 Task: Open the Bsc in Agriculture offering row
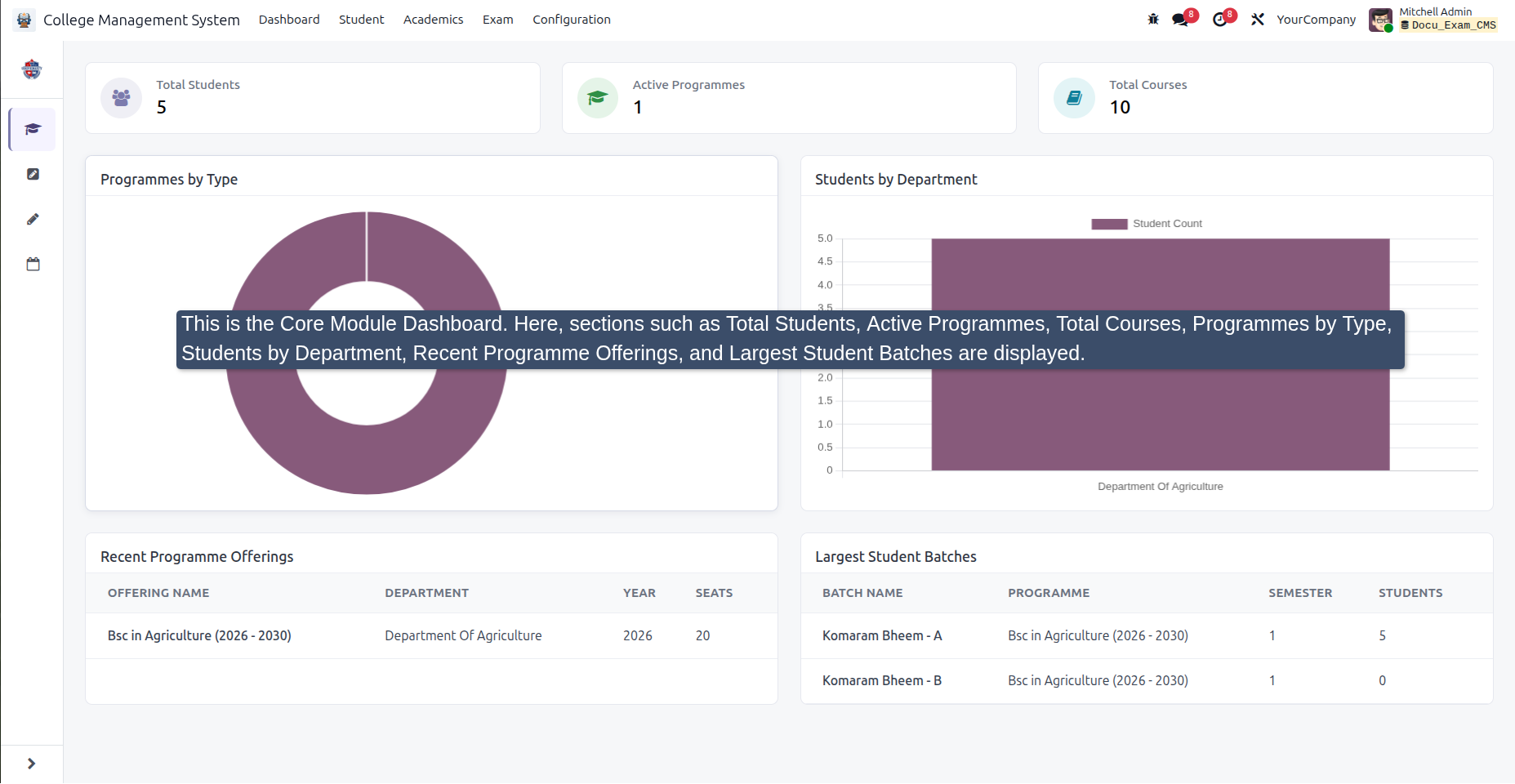431,635
